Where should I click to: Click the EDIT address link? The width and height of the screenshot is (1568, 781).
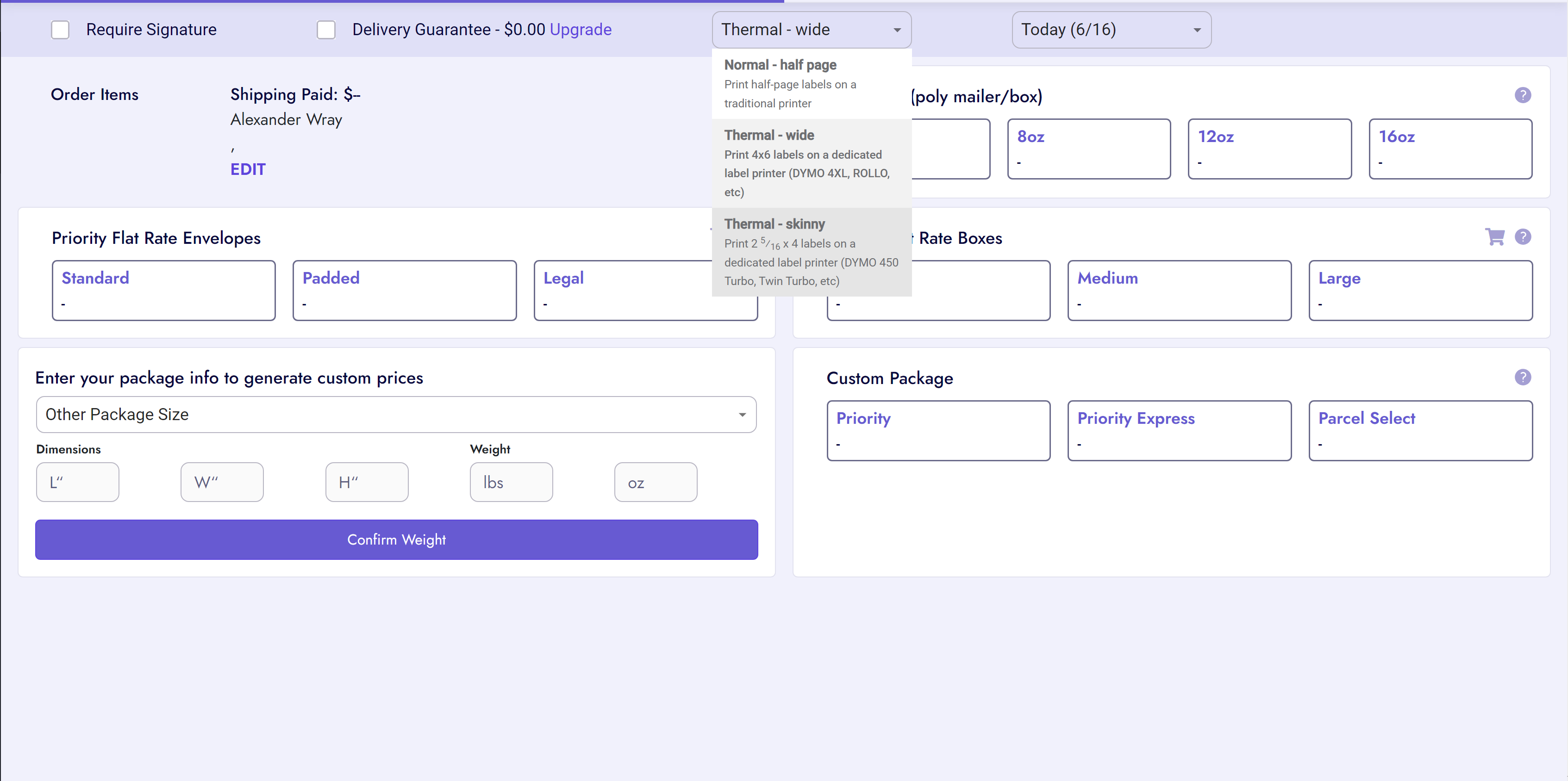coord(248,169)
